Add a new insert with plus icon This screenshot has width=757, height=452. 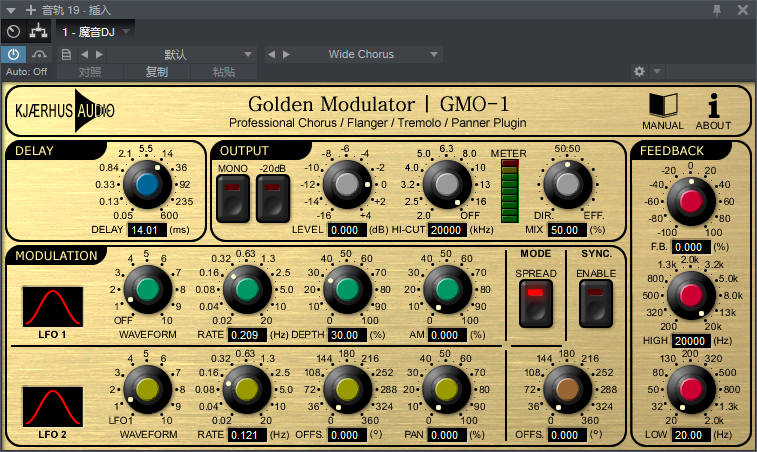31,10
